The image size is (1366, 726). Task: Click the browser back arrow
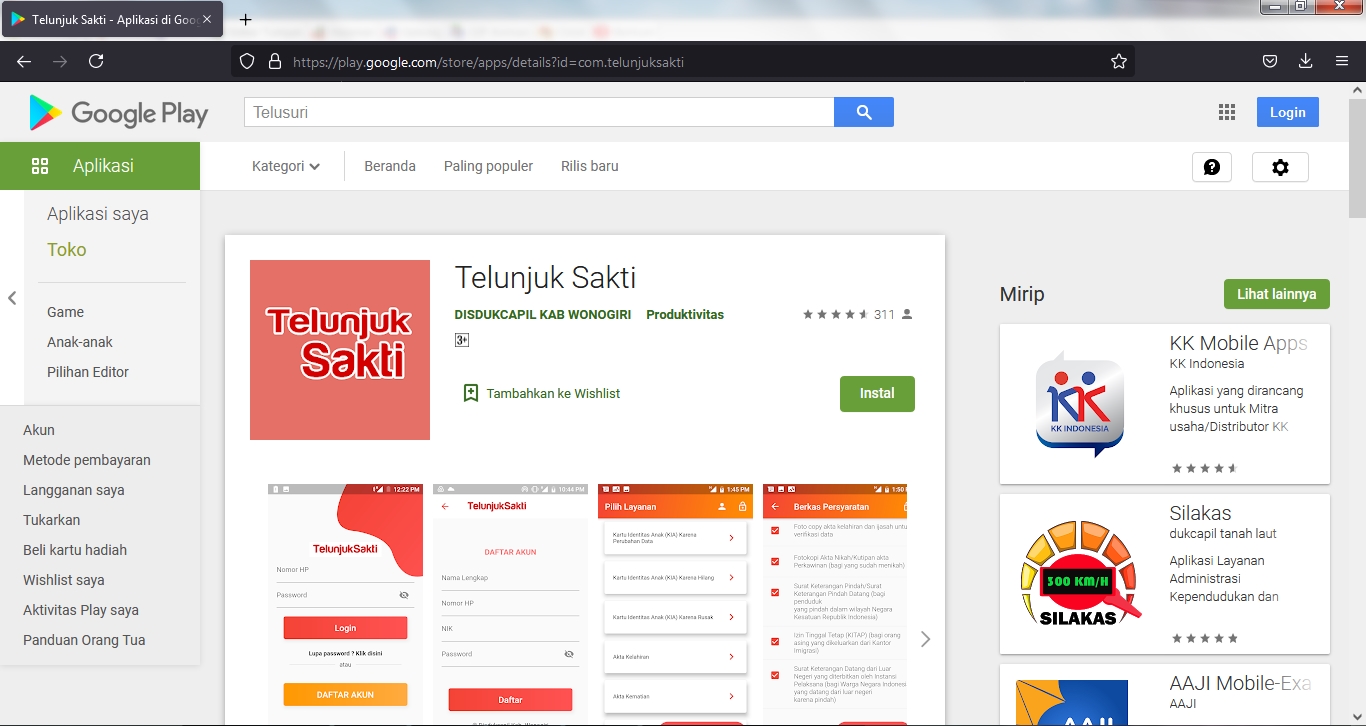point(24,62)
